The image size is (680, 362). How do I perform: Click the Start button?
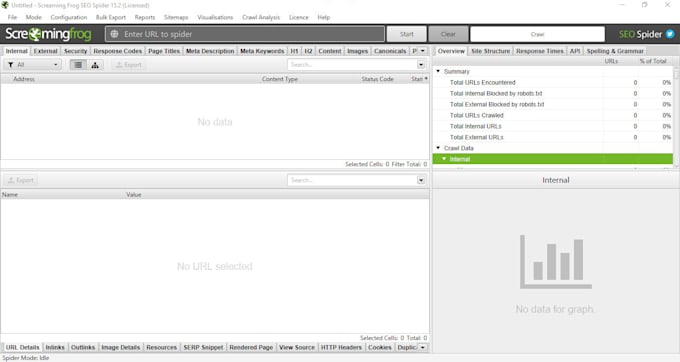[x=406, y=34]
